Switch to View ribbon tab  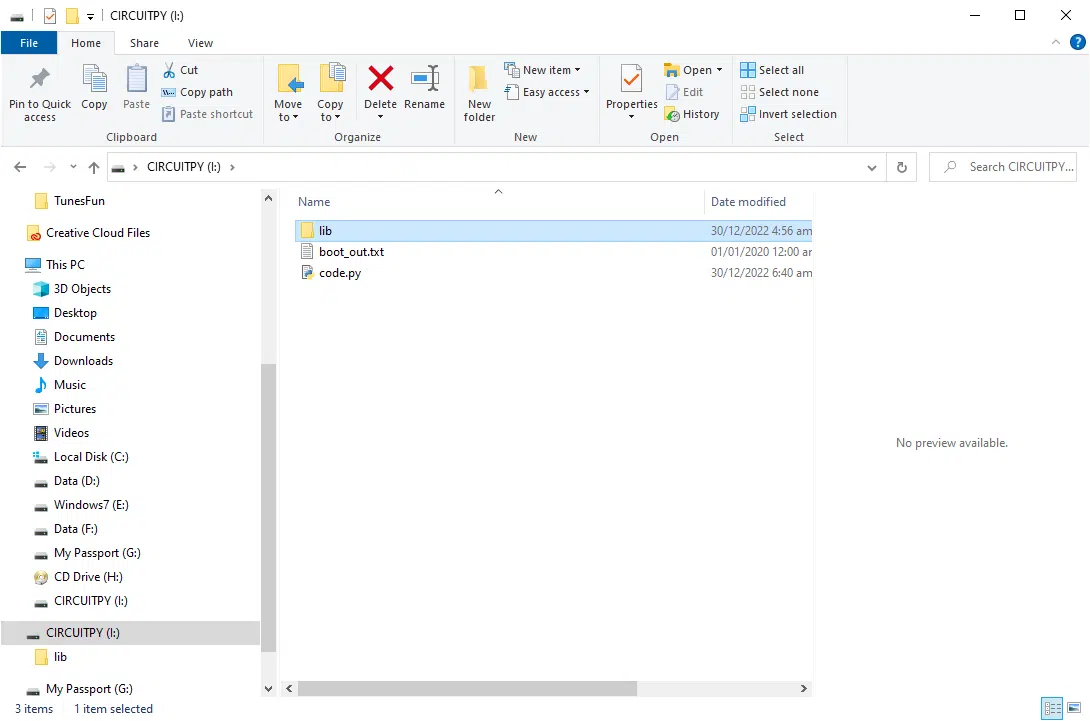pyautogui.click(x=200, y=43)
